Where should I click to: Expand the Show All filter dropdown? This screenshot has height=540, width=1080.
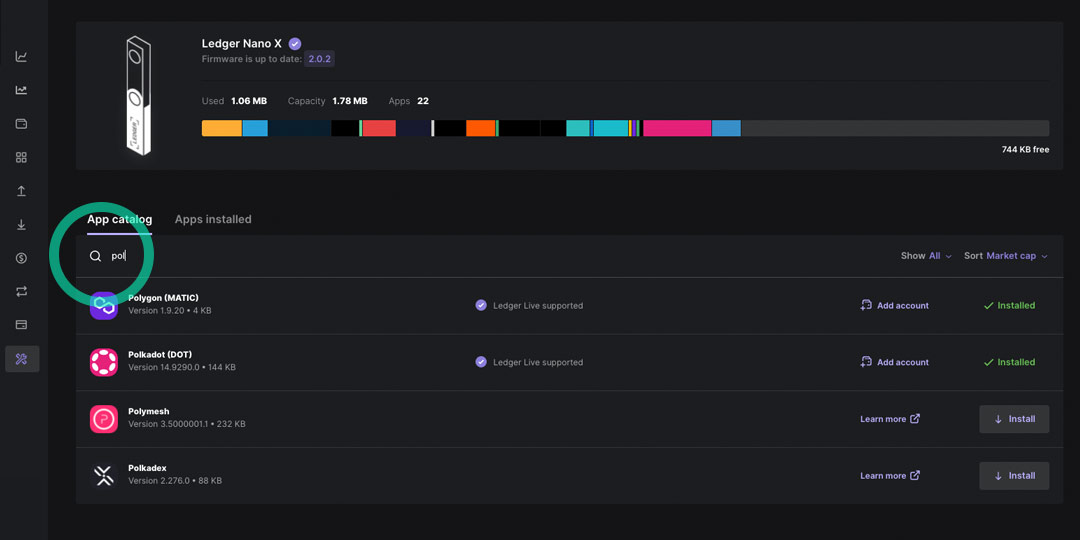[926, 256]
